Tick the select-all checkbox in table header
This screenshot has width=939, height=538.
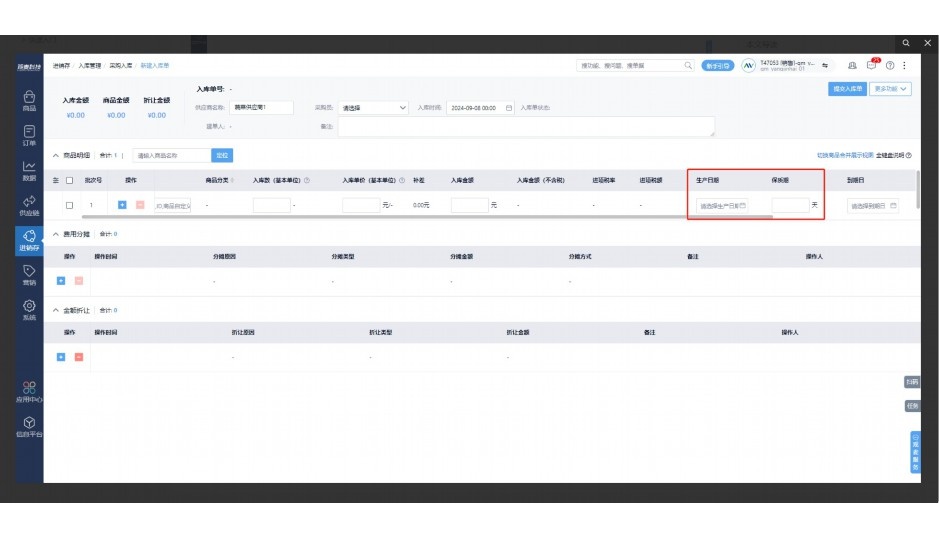pos(70,180)
